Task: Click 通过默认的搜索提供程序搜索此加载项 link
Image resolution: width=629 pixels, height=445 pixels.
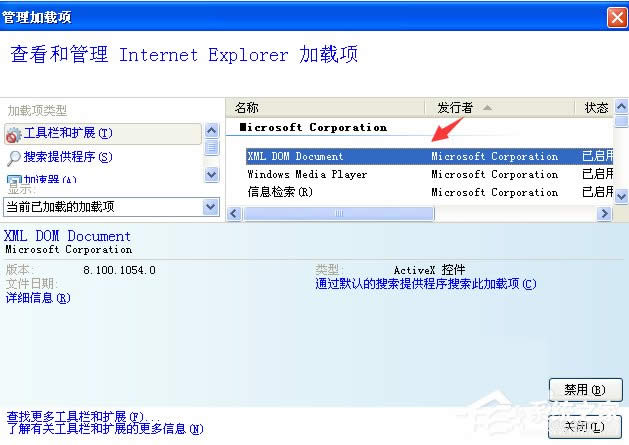Action: 426,284
